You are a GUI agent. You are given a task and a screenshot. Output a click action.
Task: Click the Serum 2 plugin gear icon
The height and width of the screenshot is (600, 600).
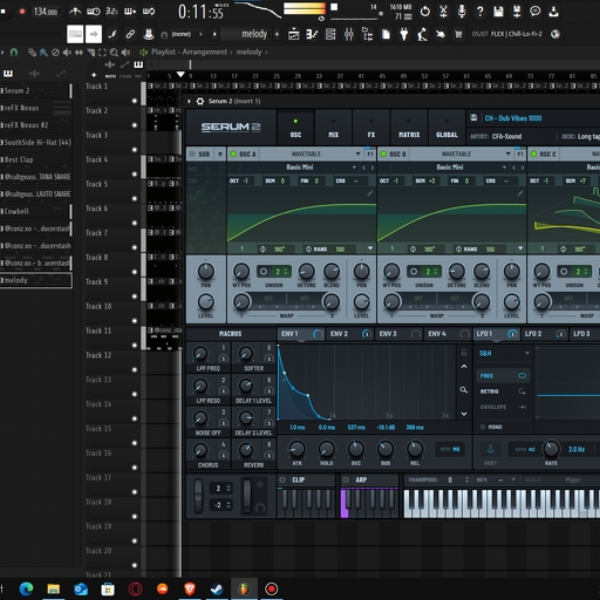click(x=200, y=101)
